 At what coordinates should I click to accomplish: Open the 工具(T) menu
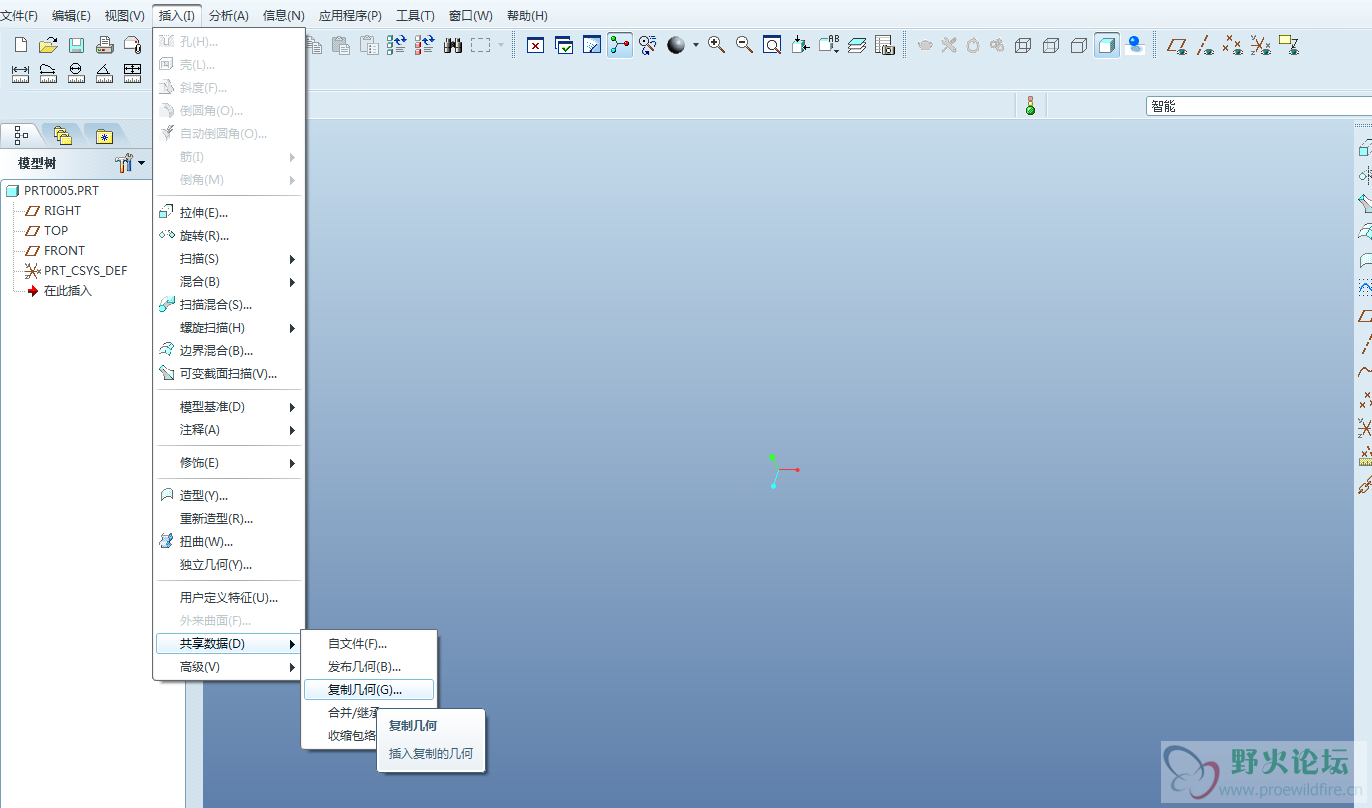click(x=415, y=15)
